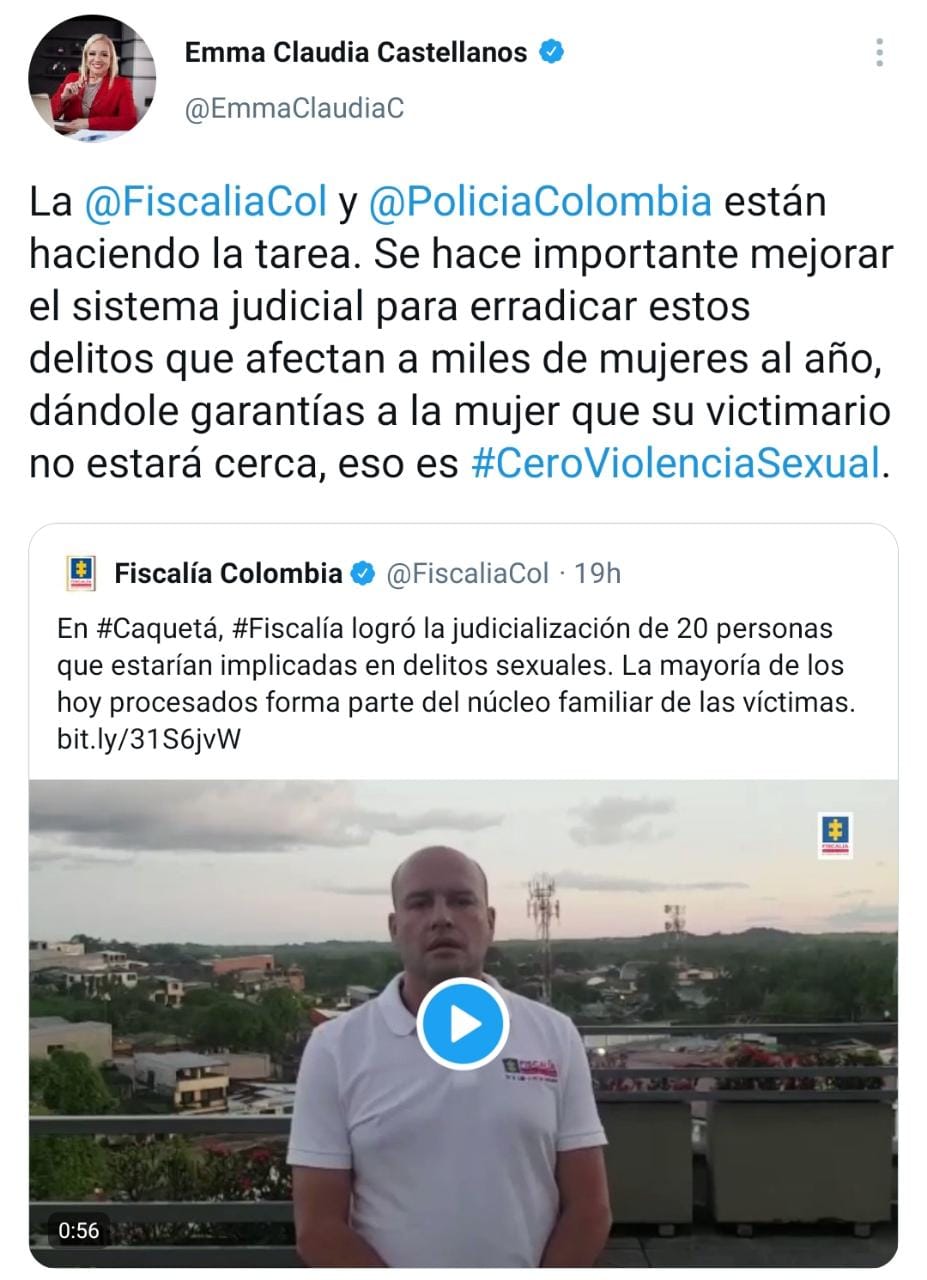The width and height of the screenshot is (927, 1280).
Task: Open the @EmmaClaudiaC handle
Action: coord(294,108)
